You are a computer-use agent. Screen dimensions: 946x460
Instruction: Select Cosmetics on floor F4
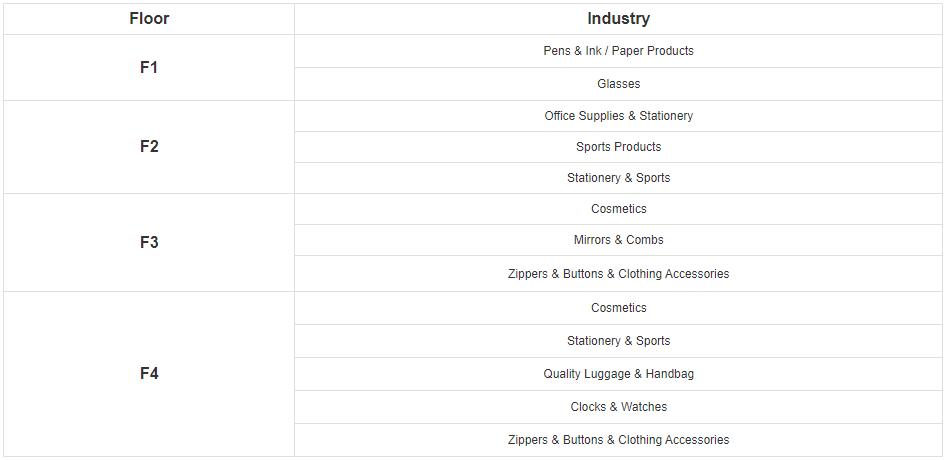[x=618, y=308]
